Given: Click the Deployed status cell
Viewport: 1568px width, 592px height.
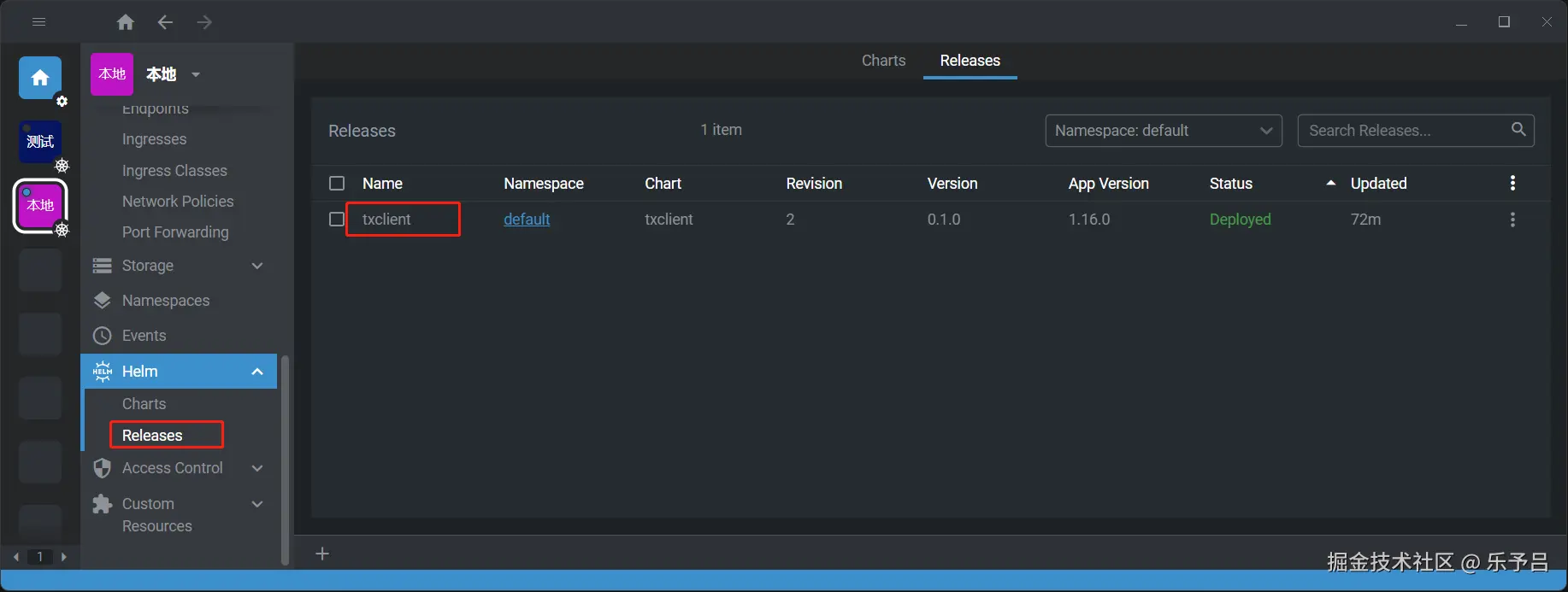Looking at the screenshot, I should 1240,220.
